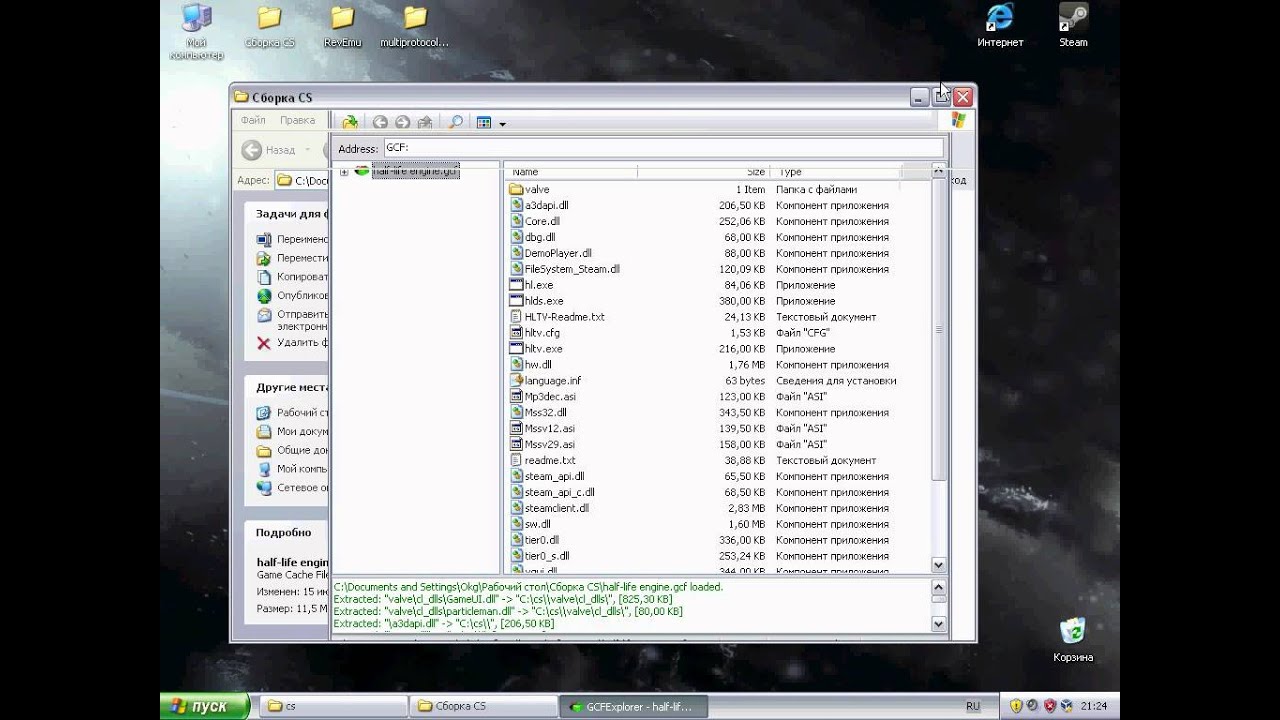Click the Open file icon in GCFExplorer toolbar
The image size is (1280, 720).
(350, 122)
